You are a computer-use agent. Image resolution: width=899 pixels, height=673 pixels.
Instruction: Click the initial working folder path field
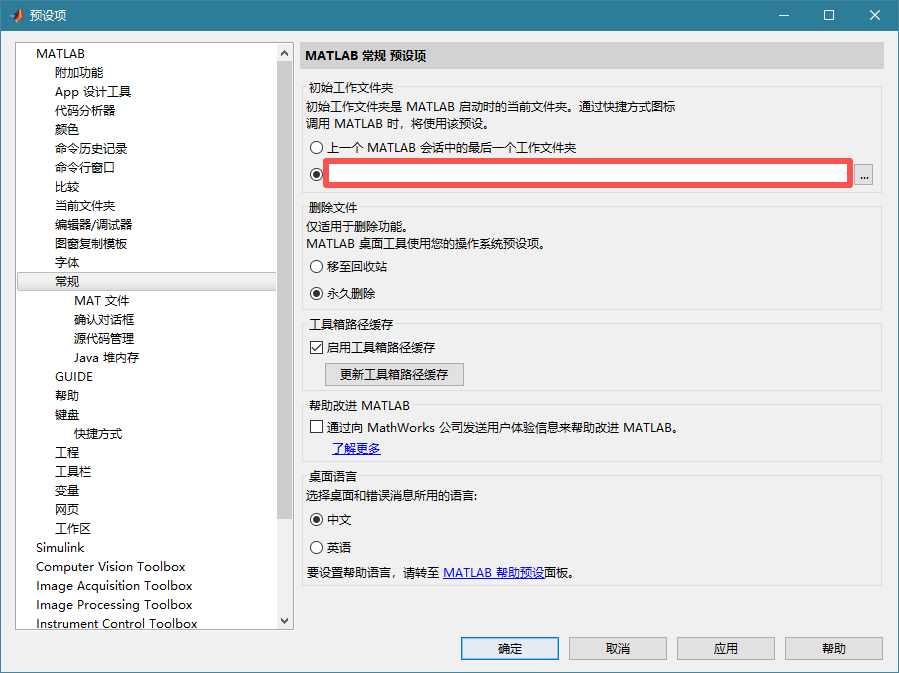pyautogui.click(x=588, y=173)
